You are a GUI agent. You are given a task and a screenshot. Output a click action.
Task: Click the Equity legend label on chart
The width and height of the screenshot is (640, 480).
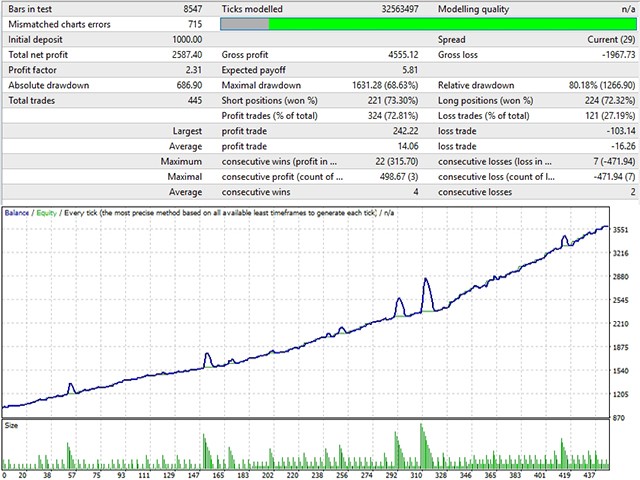coord(47,213)
